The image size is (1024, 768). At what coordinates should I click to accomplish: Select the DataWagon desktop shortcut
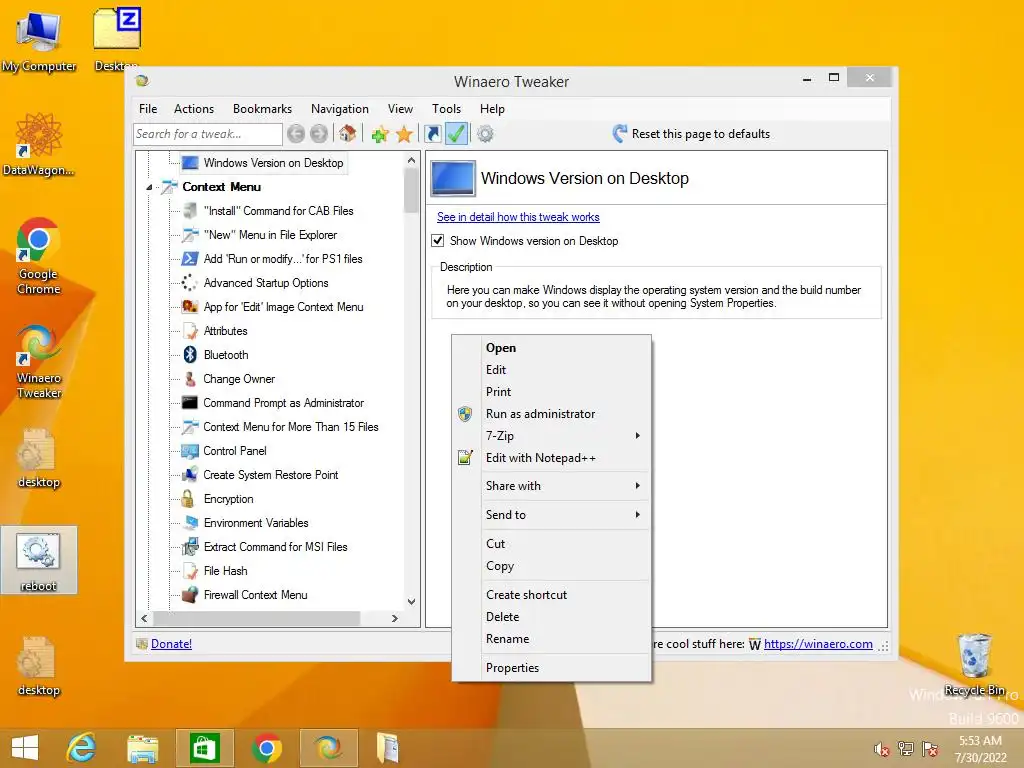[x=39, y=144]
